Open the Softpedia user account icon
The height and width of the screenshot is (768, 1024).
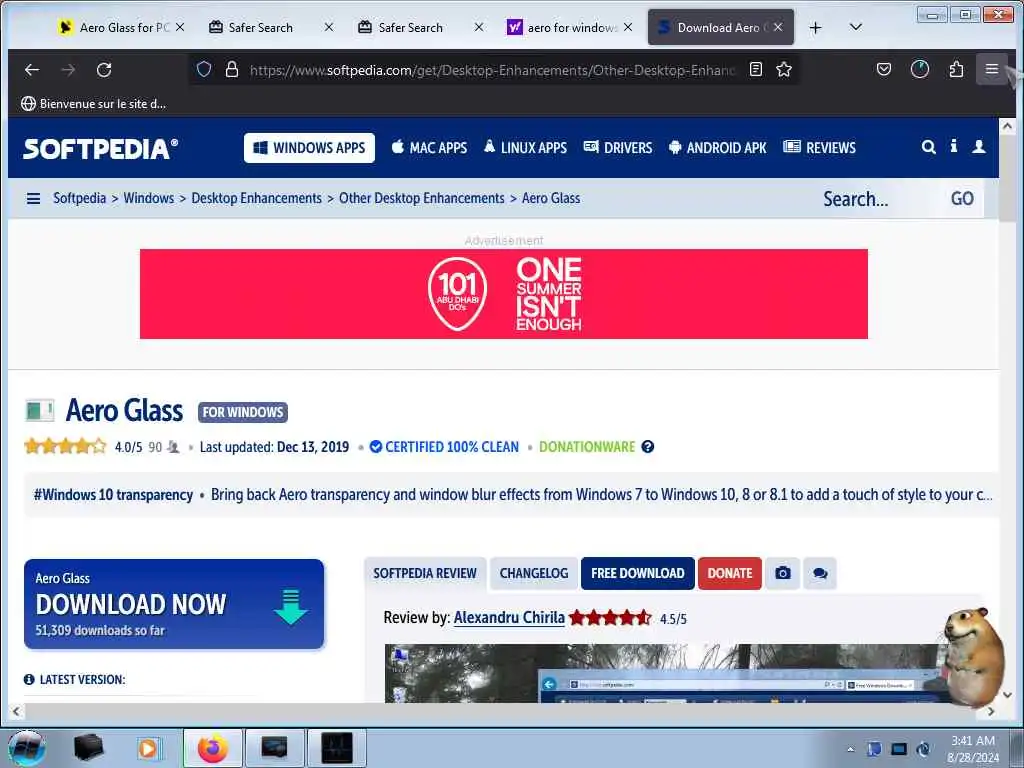click(978, 147)
